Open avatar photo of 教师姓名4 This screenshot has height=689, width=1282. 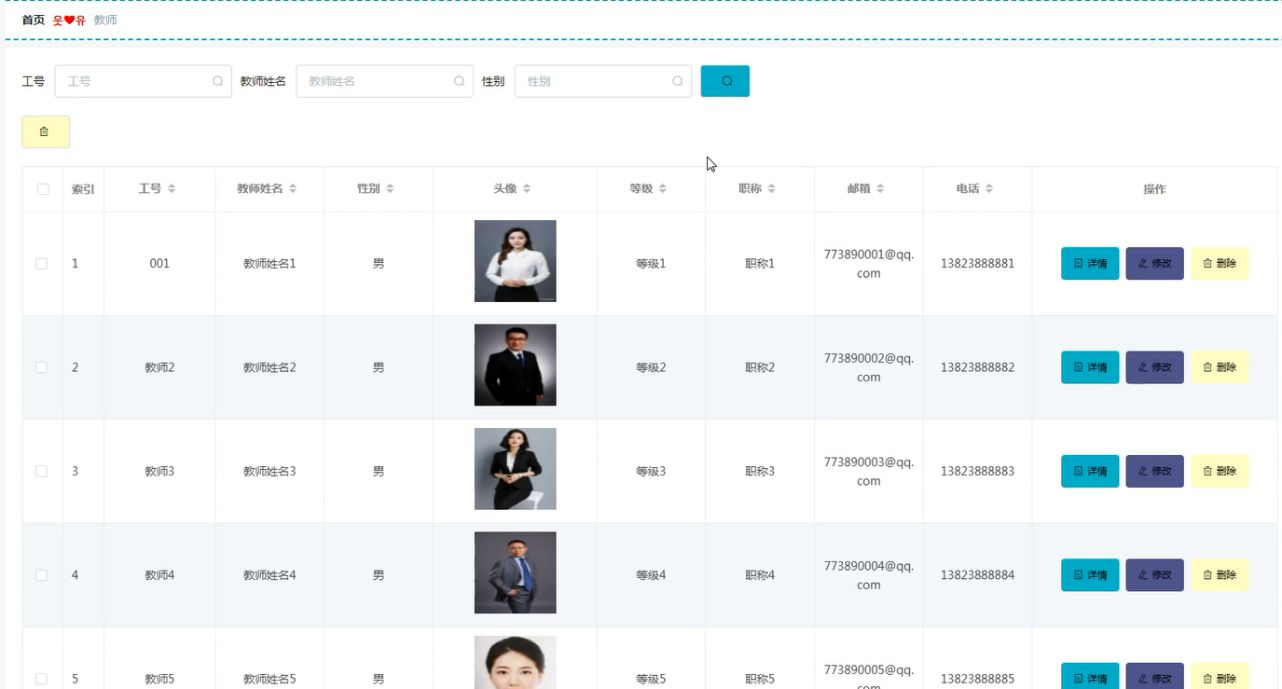tap(515, 573)
